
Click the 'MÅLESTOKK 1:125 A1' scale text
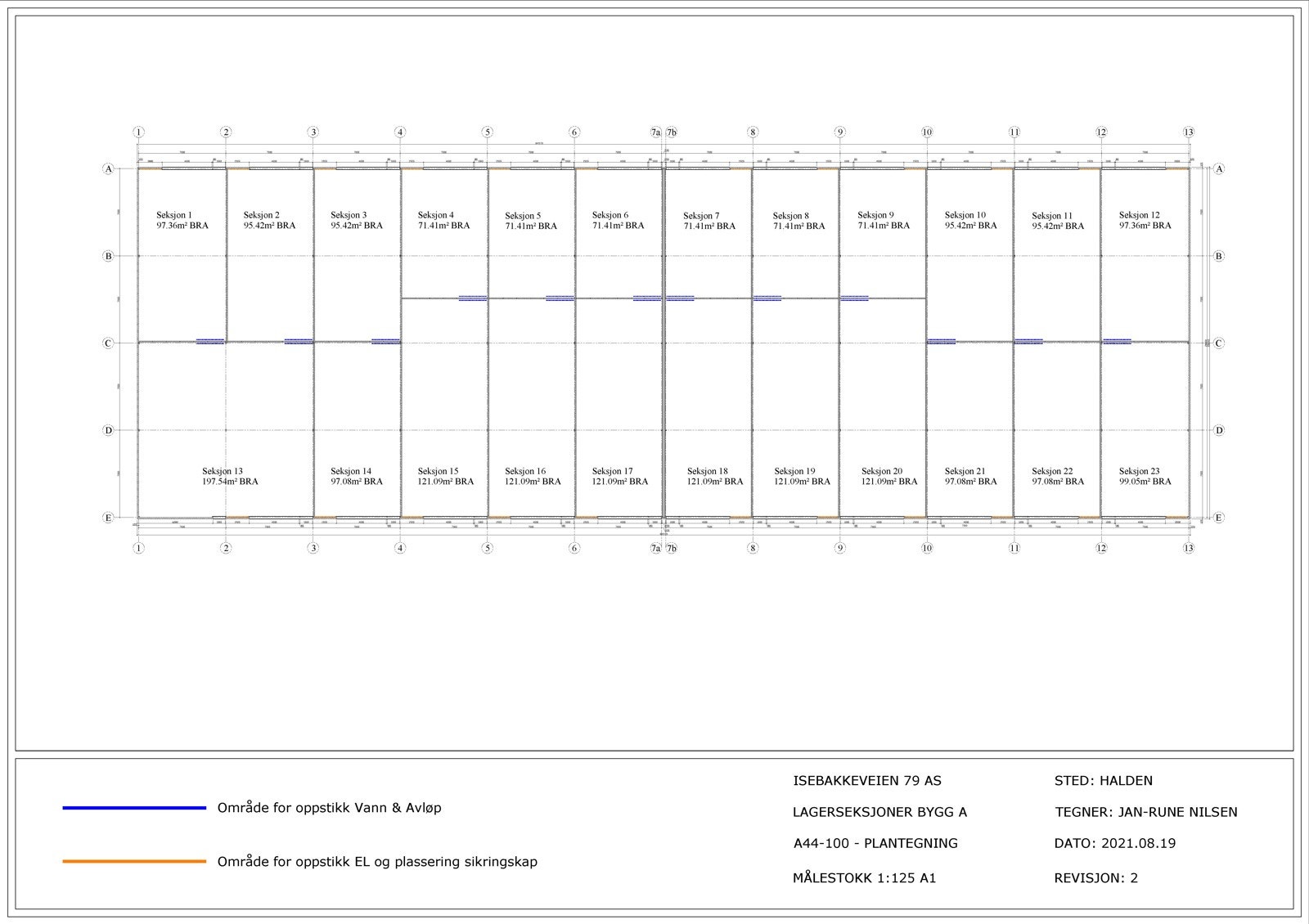click(865, 878)
